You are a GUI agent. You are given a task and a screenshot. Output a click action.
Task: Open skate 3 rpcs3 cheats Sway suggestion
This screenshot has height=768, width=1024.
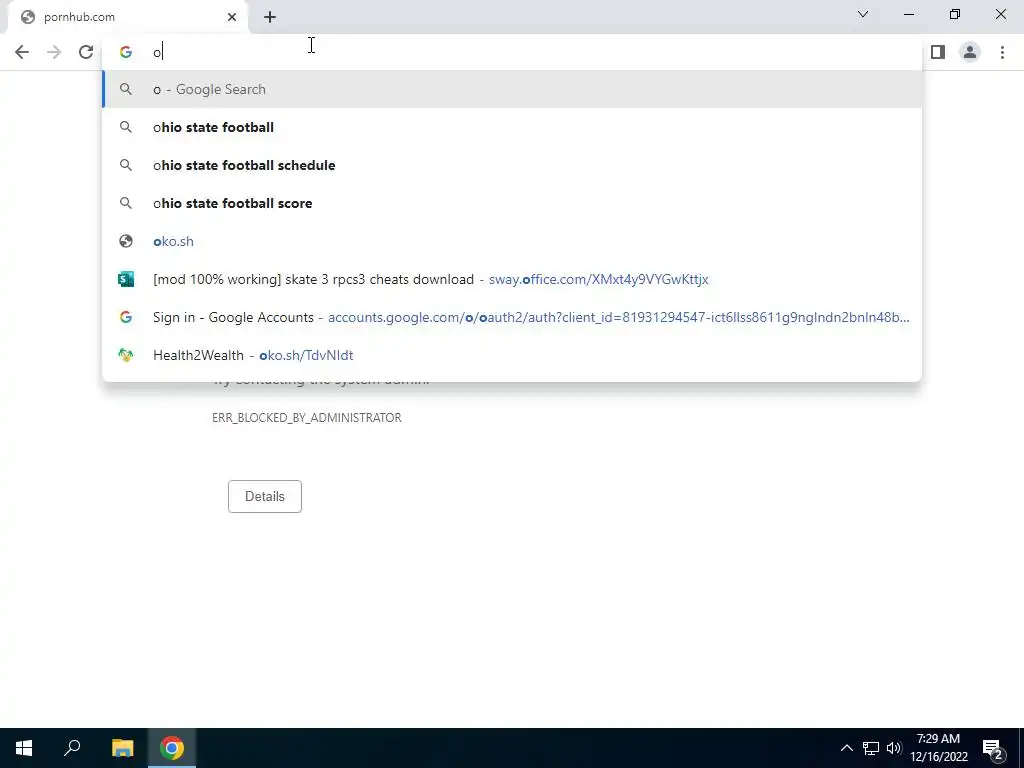[512, 280]
